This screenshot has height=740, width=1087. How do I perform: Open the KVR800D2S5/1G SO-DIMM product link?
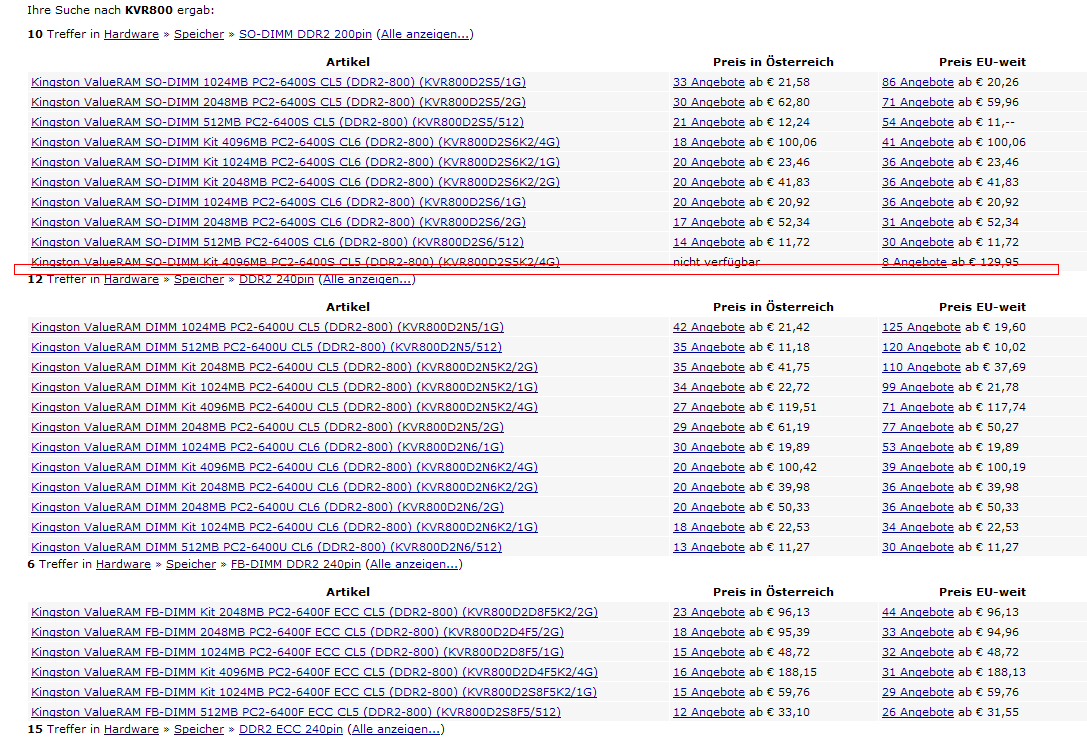coord(278,82)
